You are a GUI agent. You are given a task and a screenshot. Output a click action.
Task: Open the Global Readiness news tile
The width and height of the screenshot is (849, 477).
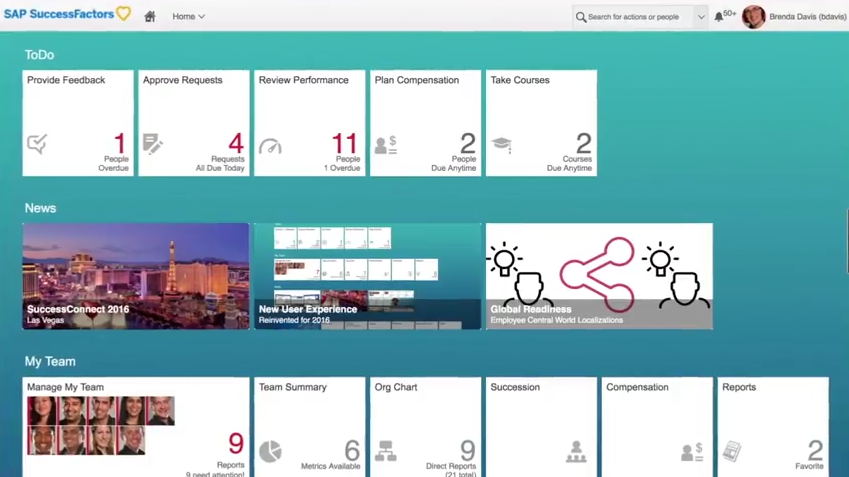tap(599, 276)
